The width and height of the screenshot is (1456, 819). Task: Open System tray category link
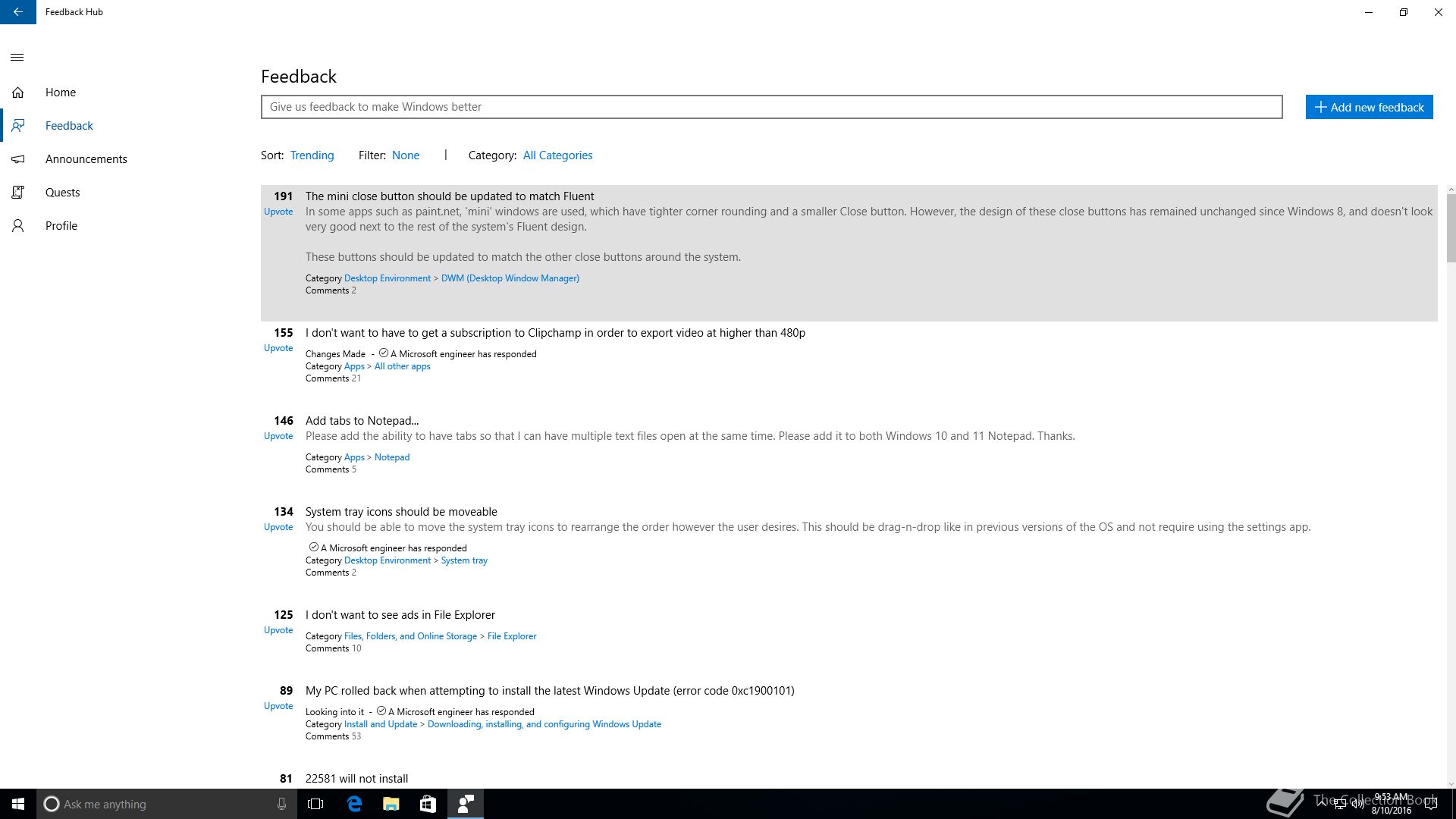pyautogui.click(x=464, y=560)
